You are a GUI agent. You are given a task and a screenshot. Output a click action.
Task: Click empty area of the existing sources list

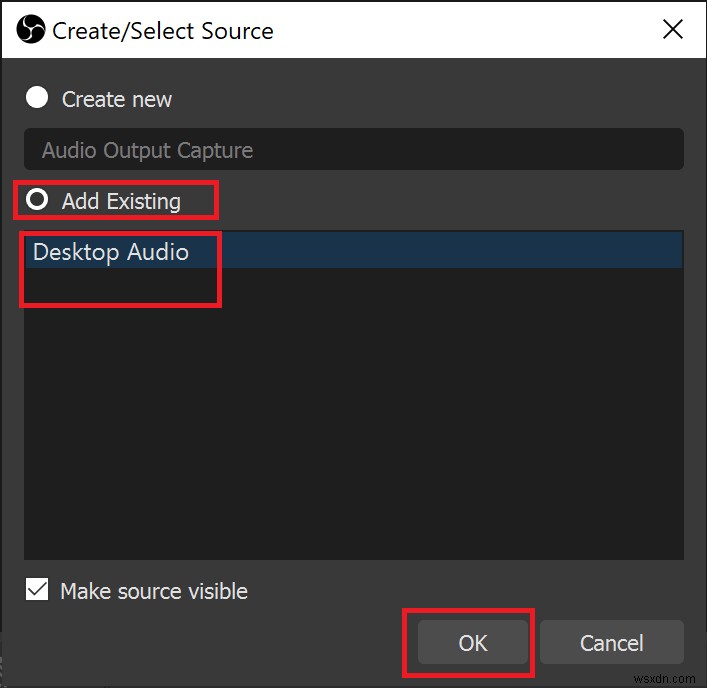(353, 420)
